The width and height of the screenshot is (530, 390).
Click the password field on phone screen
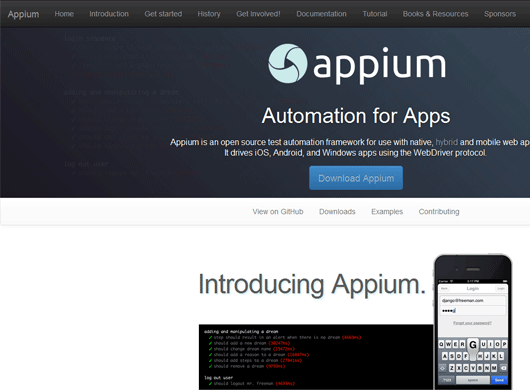point(473,311)
